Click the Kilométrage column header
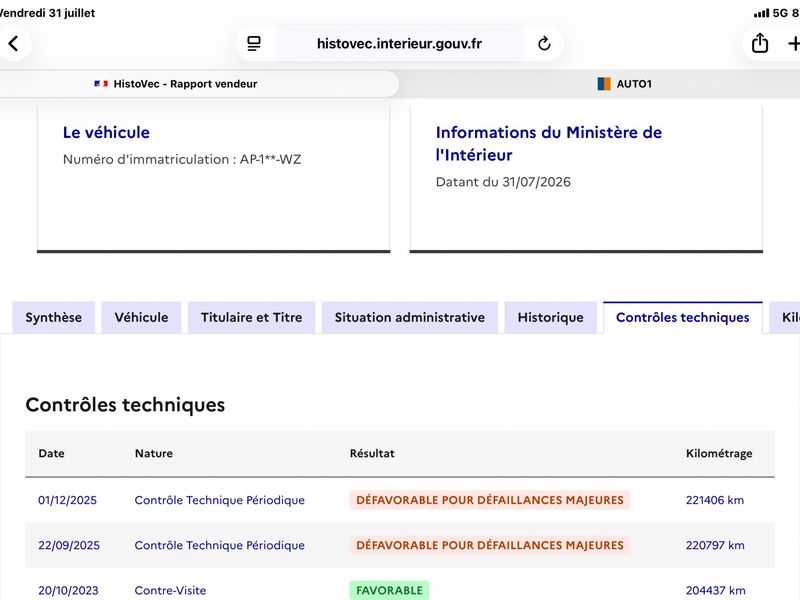The height and width of the screenshot is (600, 800). [719, 454]
